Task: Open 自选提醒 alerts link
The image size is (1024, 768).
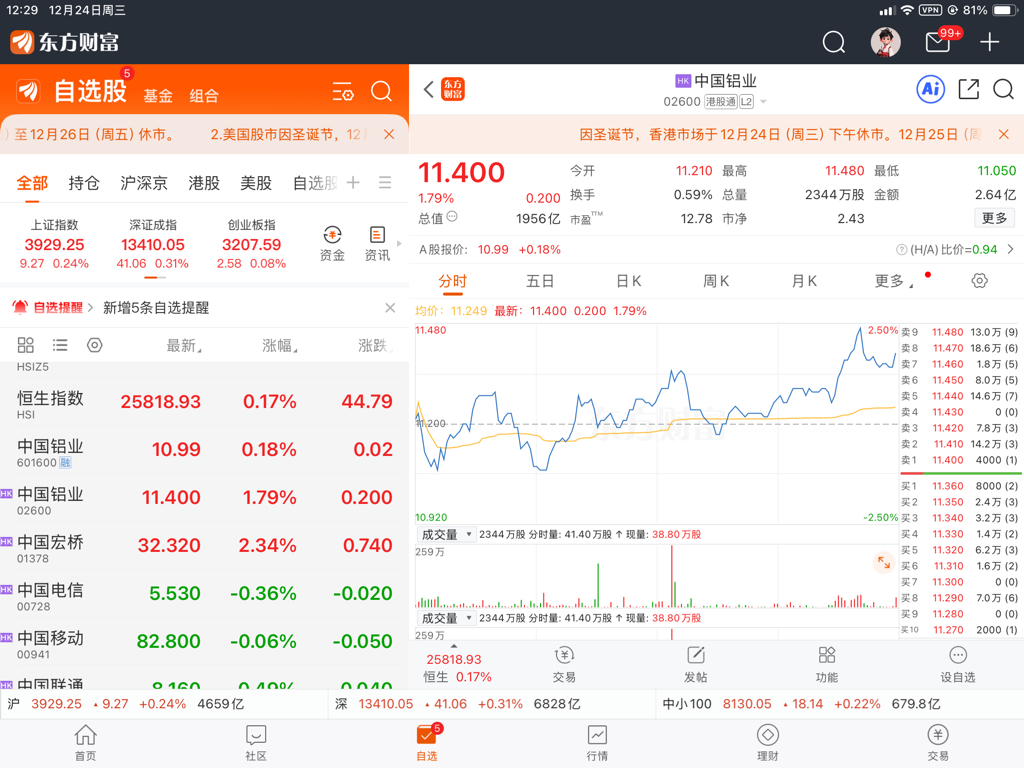Action: pos(53,308)
